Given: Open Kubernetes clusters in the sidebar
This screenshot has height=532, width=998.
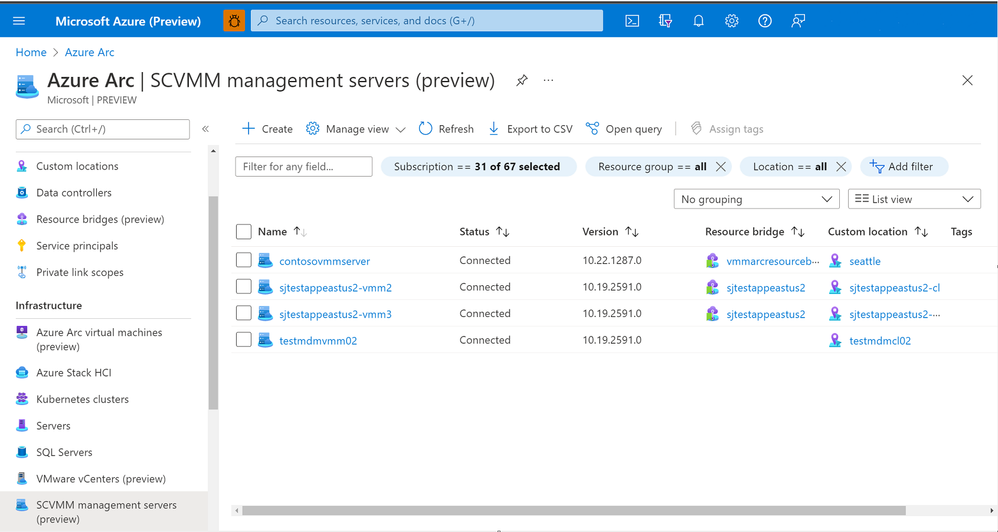Looking at the screenshot, I should click(82, 399).
